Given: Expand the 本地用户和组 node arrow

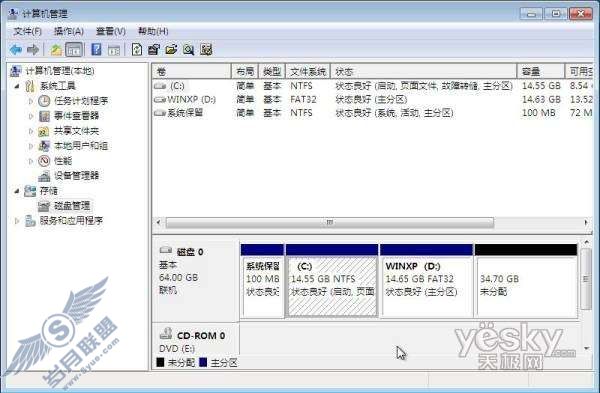Looking at the screenshot, I should point(31,146).
